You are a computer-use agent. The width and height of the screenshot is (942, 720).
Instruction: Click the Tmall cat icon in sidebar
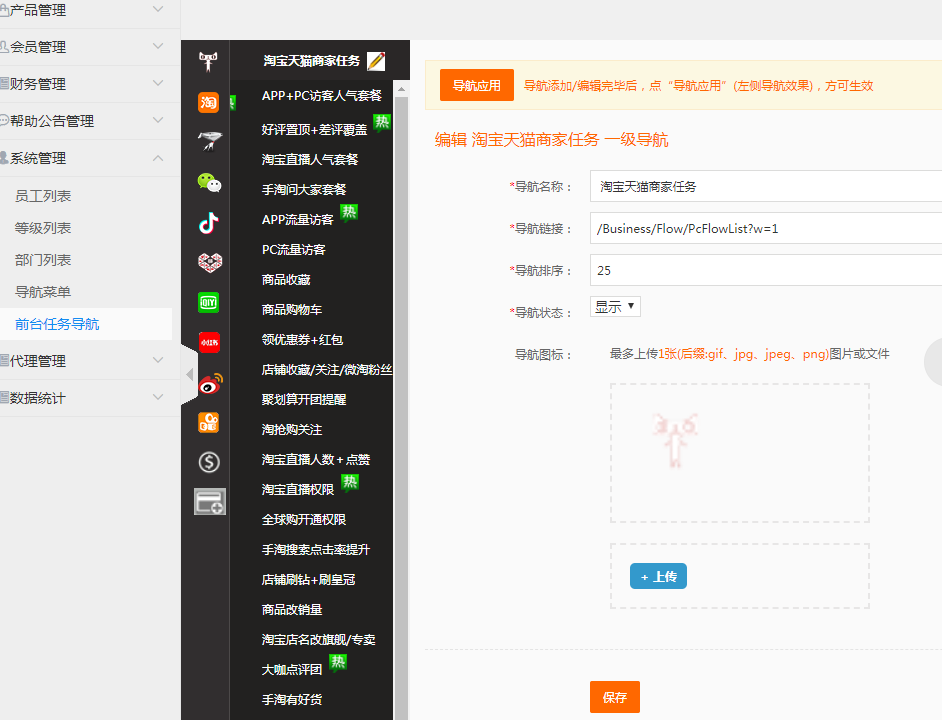click(x=208, y=62)
